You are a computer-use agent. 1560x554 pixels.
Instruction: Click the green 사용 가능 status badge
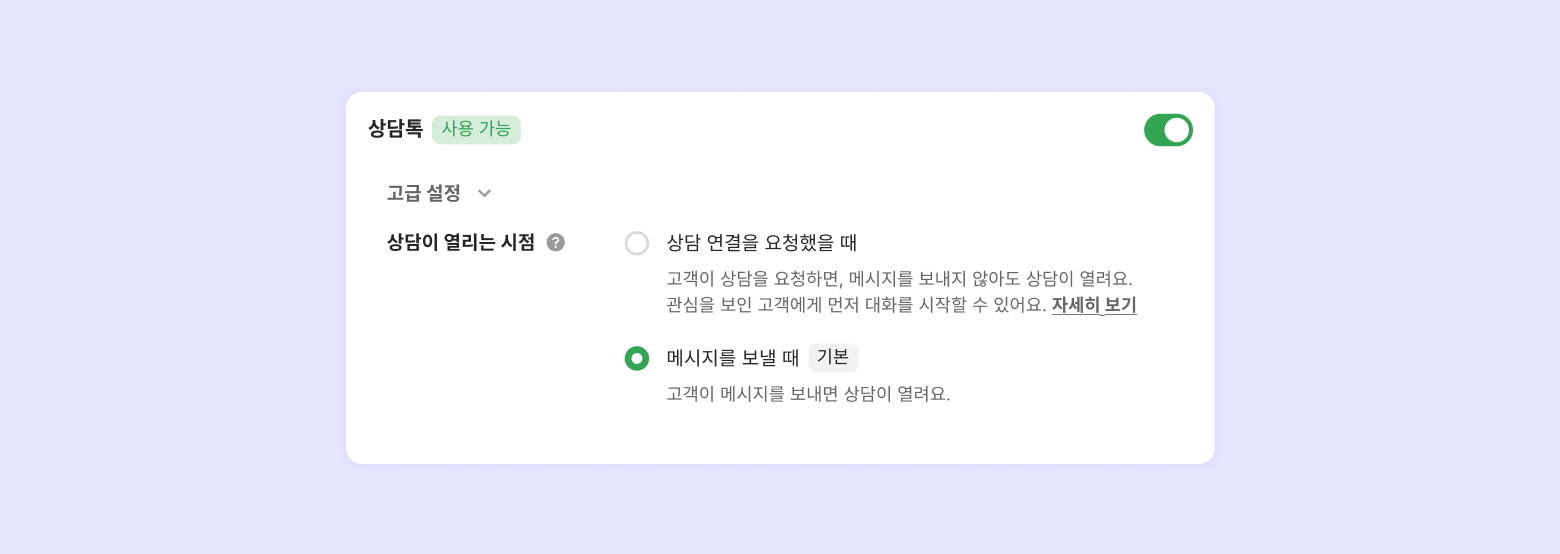tap(476, 130)
